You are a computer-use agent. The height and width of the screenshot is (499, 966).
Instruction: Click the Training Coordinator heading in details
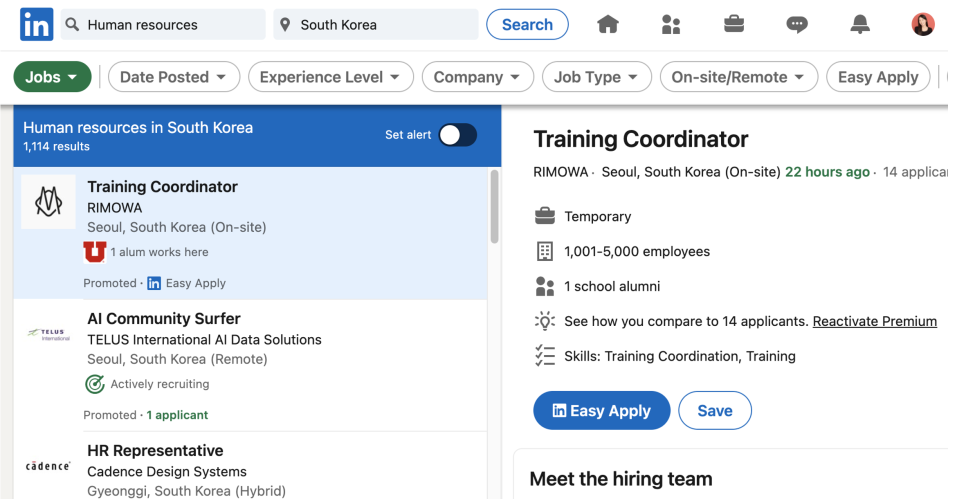click(641, 139)
